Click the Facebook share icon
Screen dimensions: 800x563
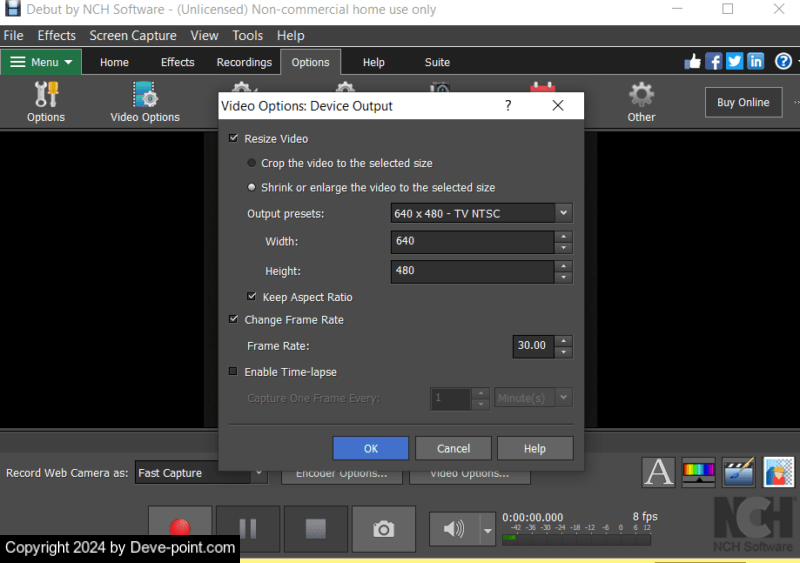point(714,61)
